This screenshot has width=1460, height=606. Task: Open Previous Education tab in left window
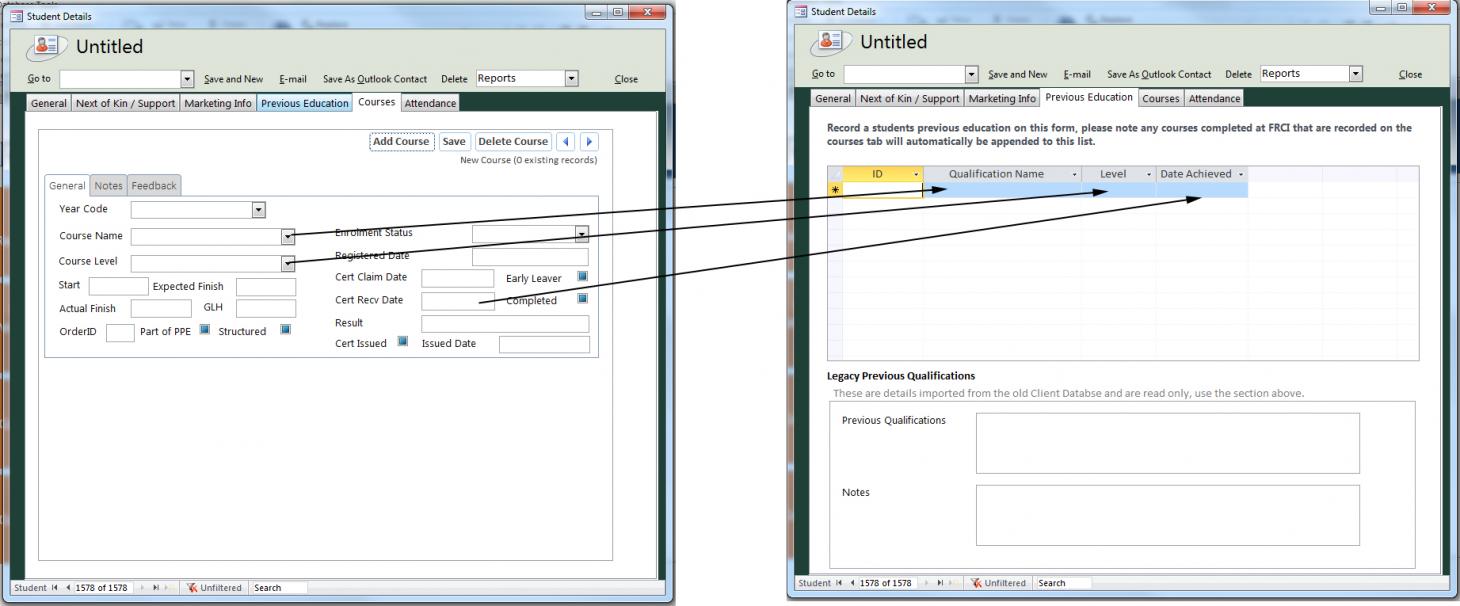coord(305,103)
